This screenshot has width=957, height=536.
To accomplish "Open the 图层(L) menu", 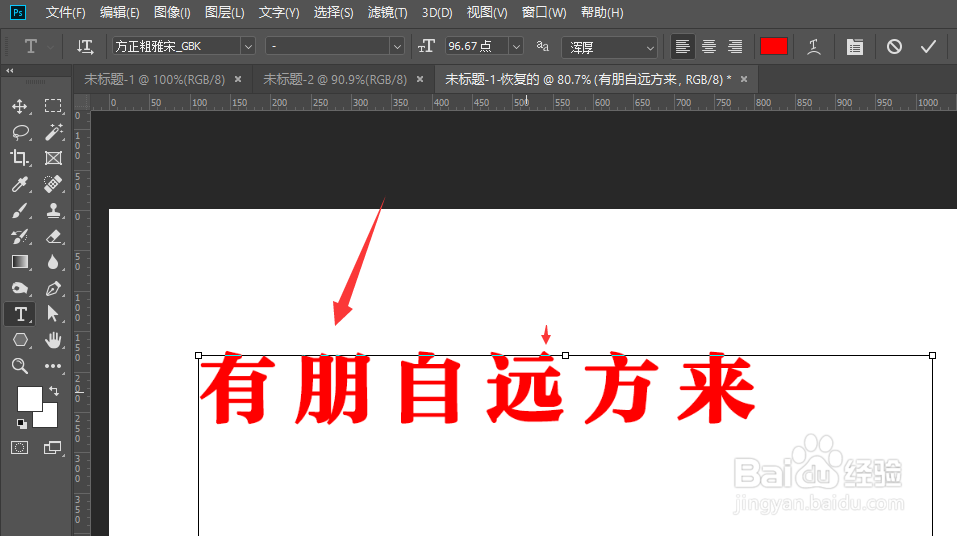I will (225, 12).
